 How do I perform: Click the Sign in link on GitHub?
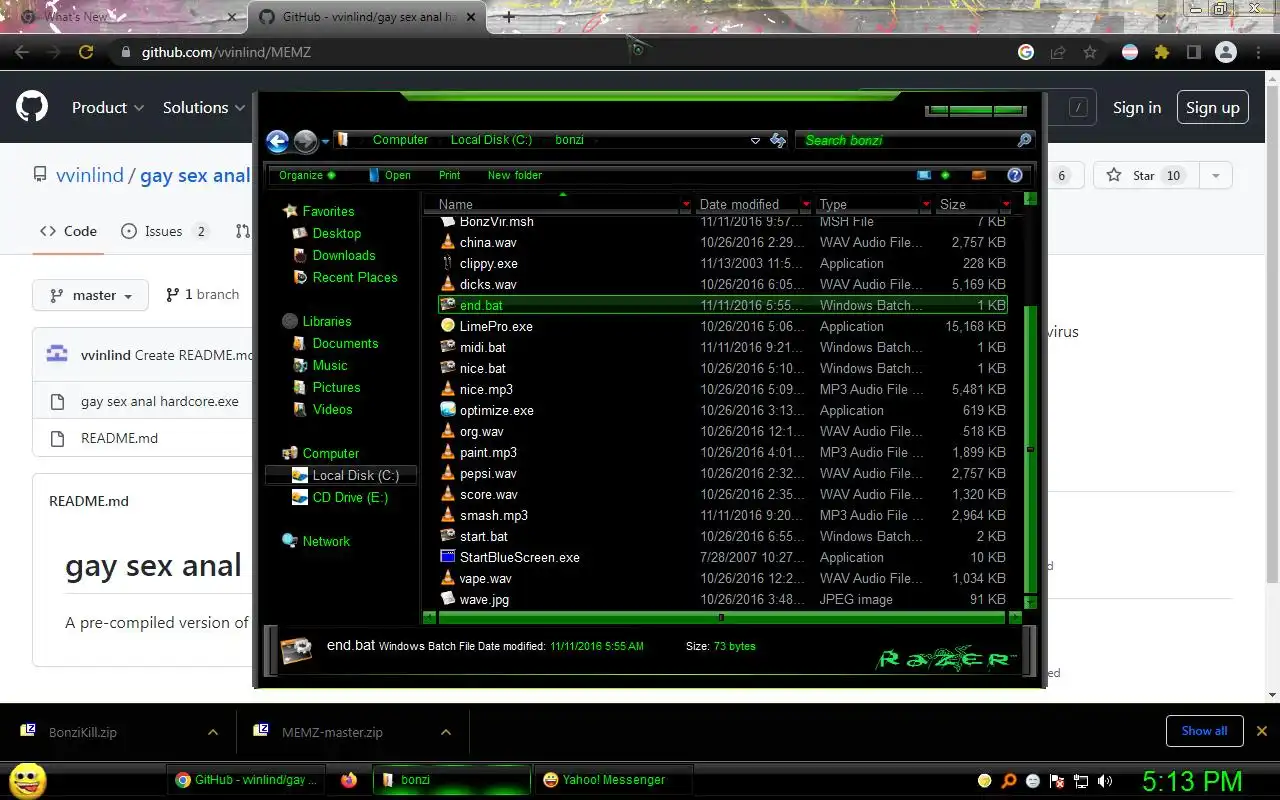point(1137,107)
